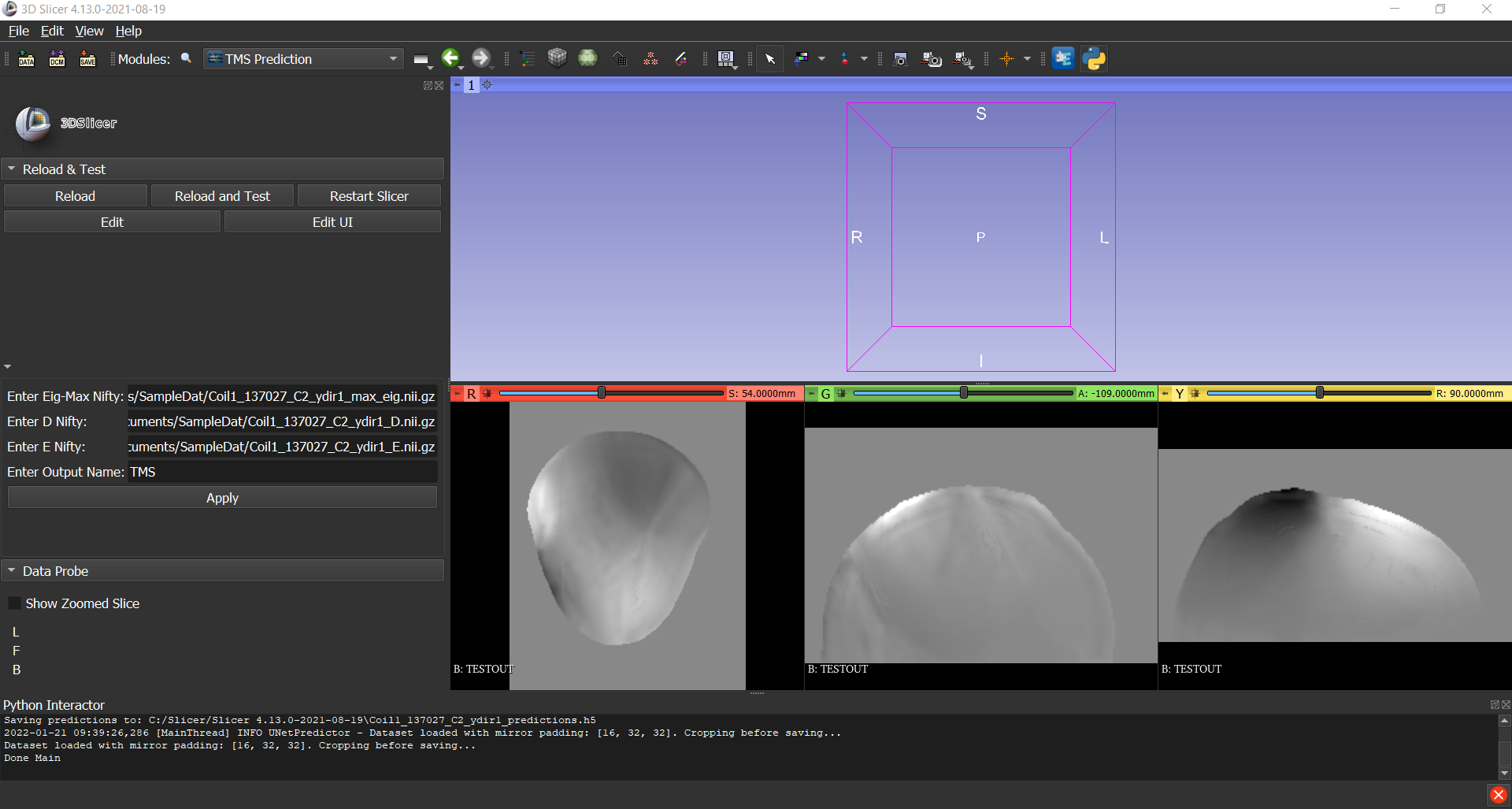Click the Apply button
Screen dimensions: 1512x809
coord(222,498)
